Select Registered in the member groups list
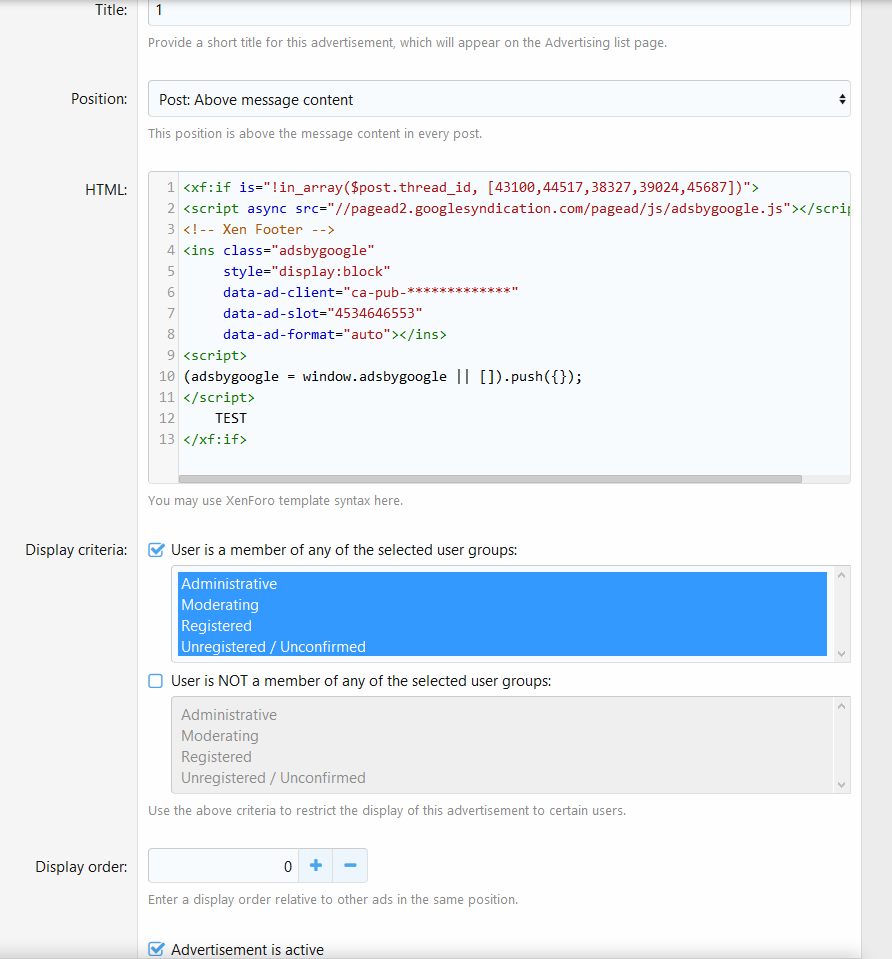This screenshot has height=959, width=892. coord(502,625)
